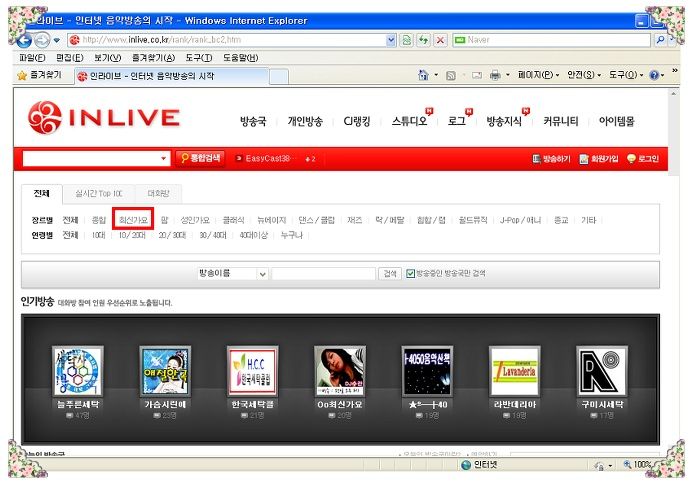Click the blue Help question mark icon
693x484 pixels.
654,76
